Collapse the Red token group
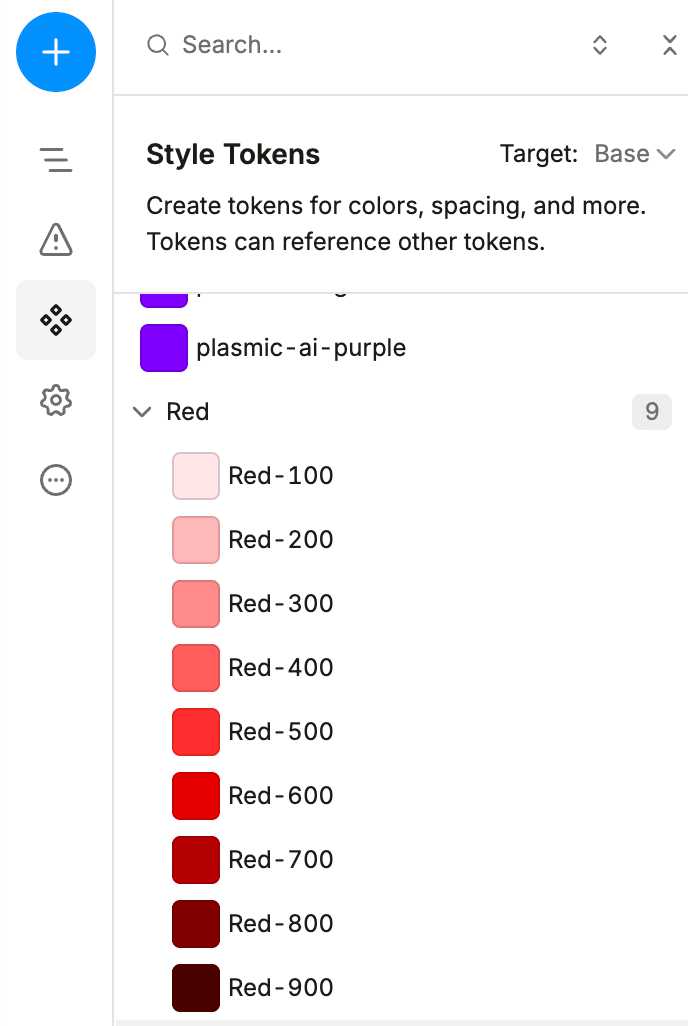688x1026 pixels. 143,412
